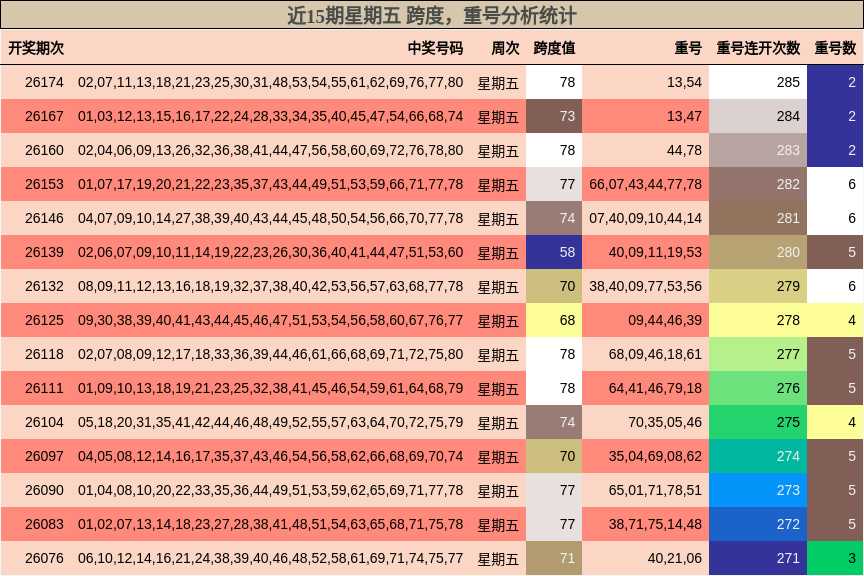Click winning numbers of period 26139
This screenshot has height=576, width=864.
pos(270,252)
